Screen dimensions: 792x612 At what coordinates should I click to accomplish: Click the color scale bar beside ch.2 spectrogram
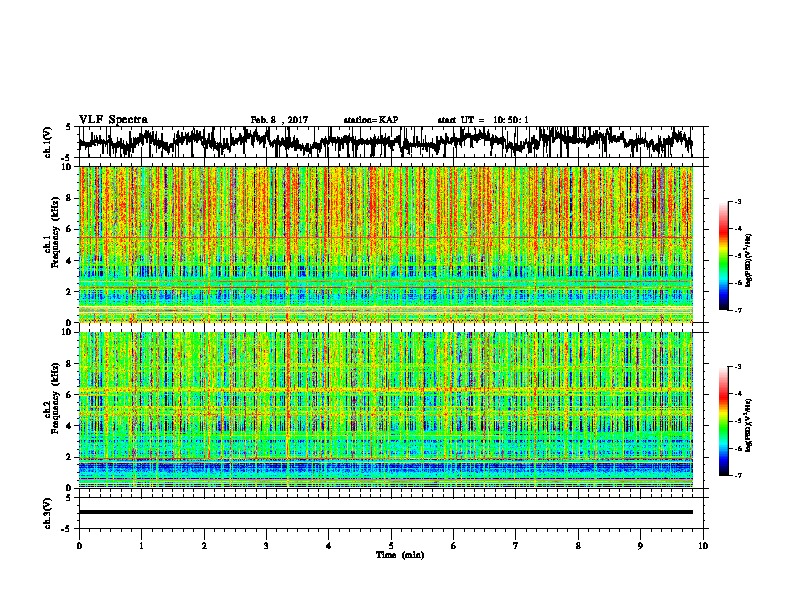(723, 421)
